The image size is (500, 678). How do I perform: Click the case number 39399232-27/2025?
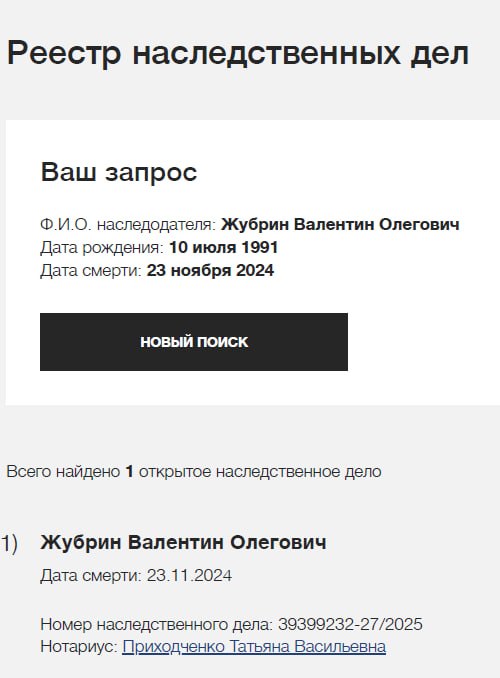tap(350, 624)
